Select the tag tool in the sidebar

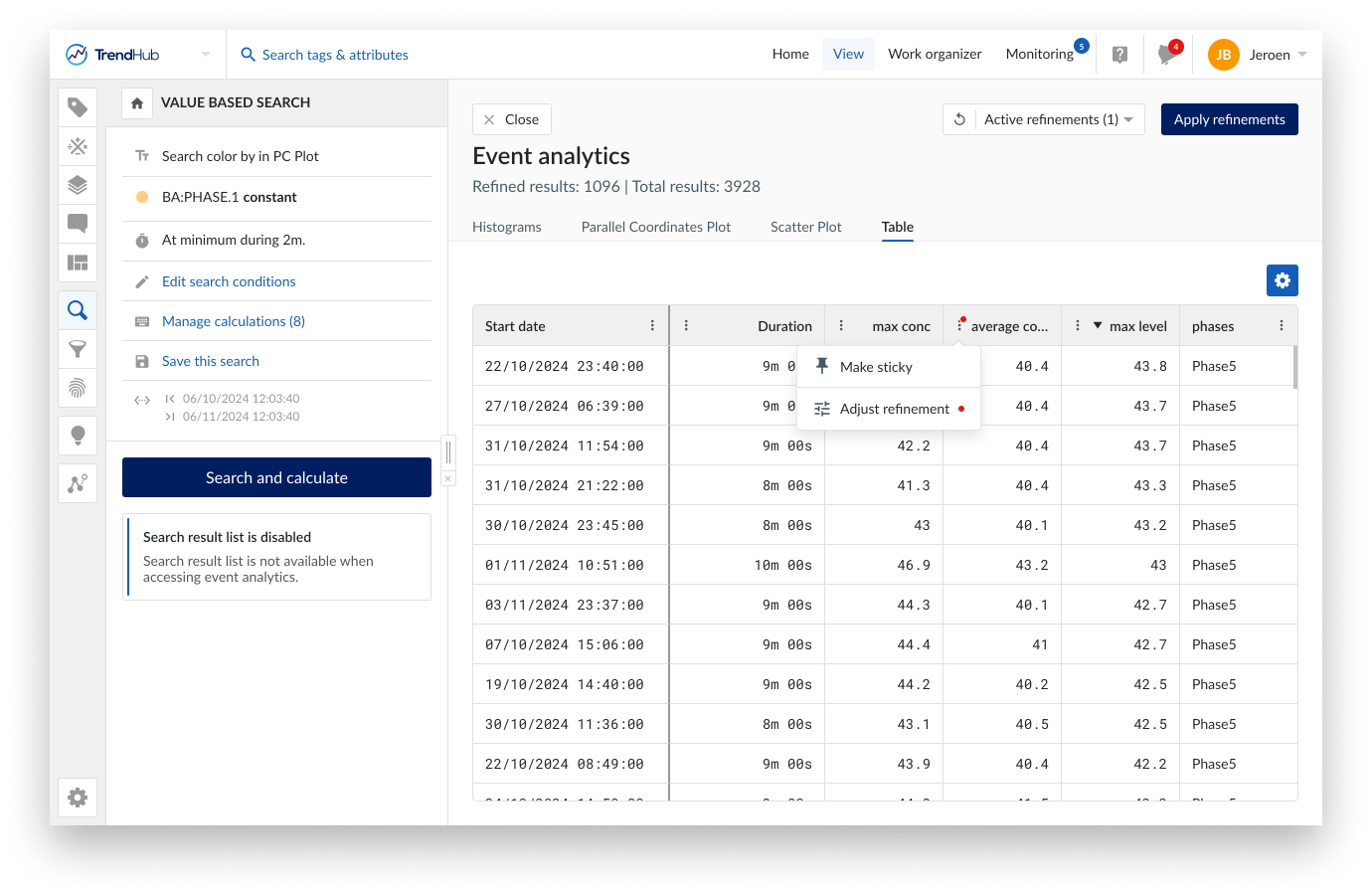point(78,106)
